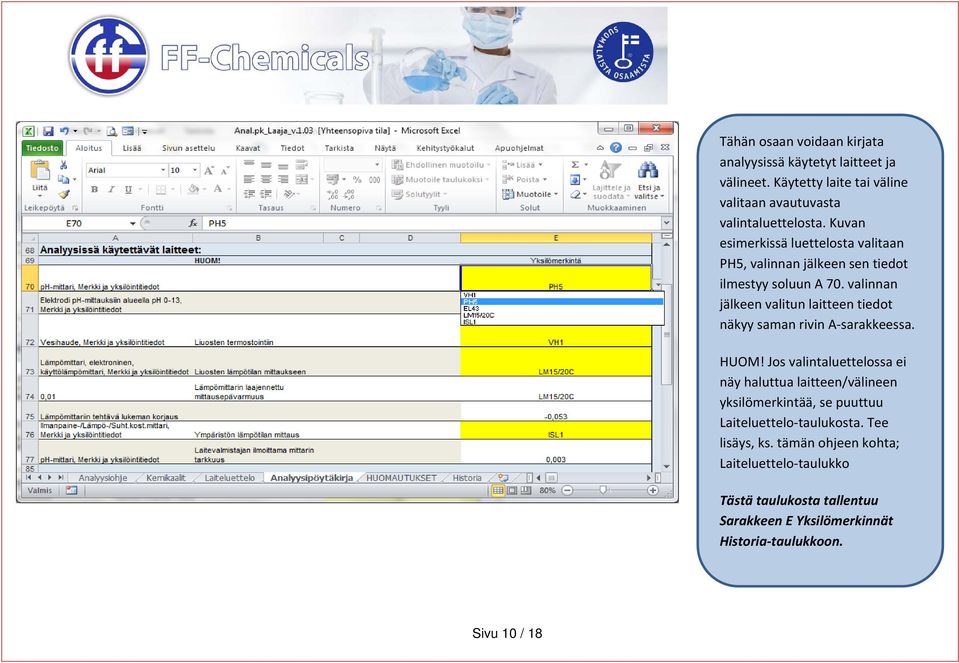This screenshot has height=663, width=959.
Task: Expand the formula bar with its chevron
Action: (666, 223)
